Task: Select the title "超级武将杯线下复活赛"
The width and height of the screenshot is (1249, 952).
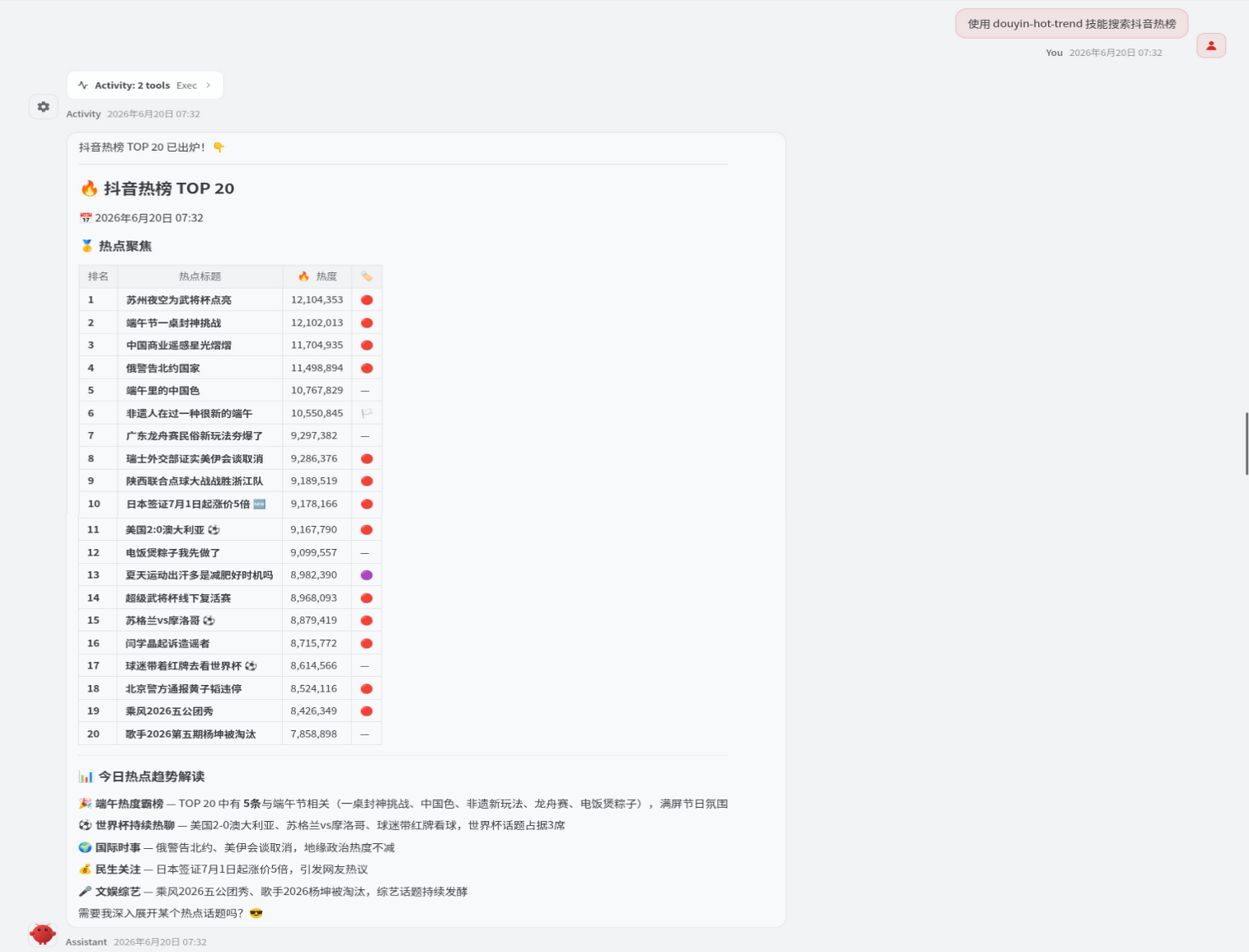Action: pos(178,598)
